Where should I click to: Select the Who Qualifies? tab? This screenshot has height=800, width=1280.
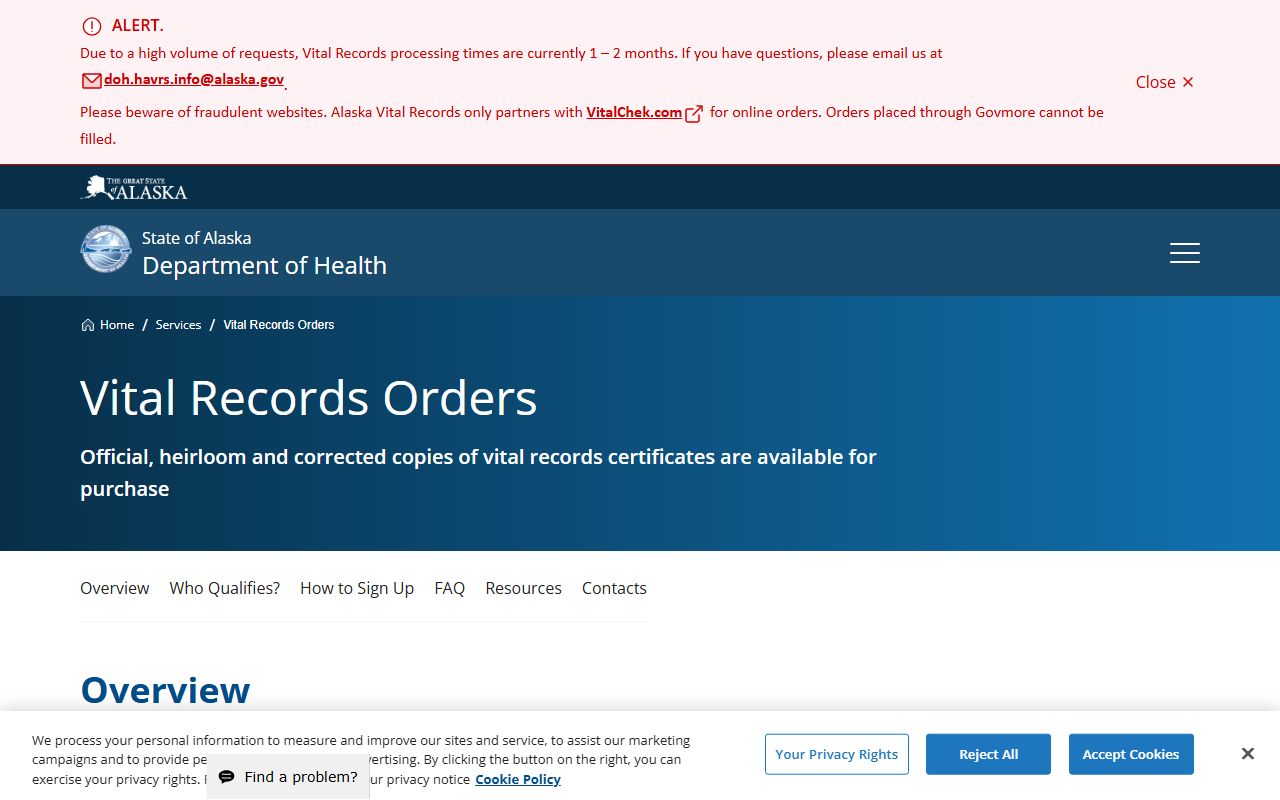(224, 588)
